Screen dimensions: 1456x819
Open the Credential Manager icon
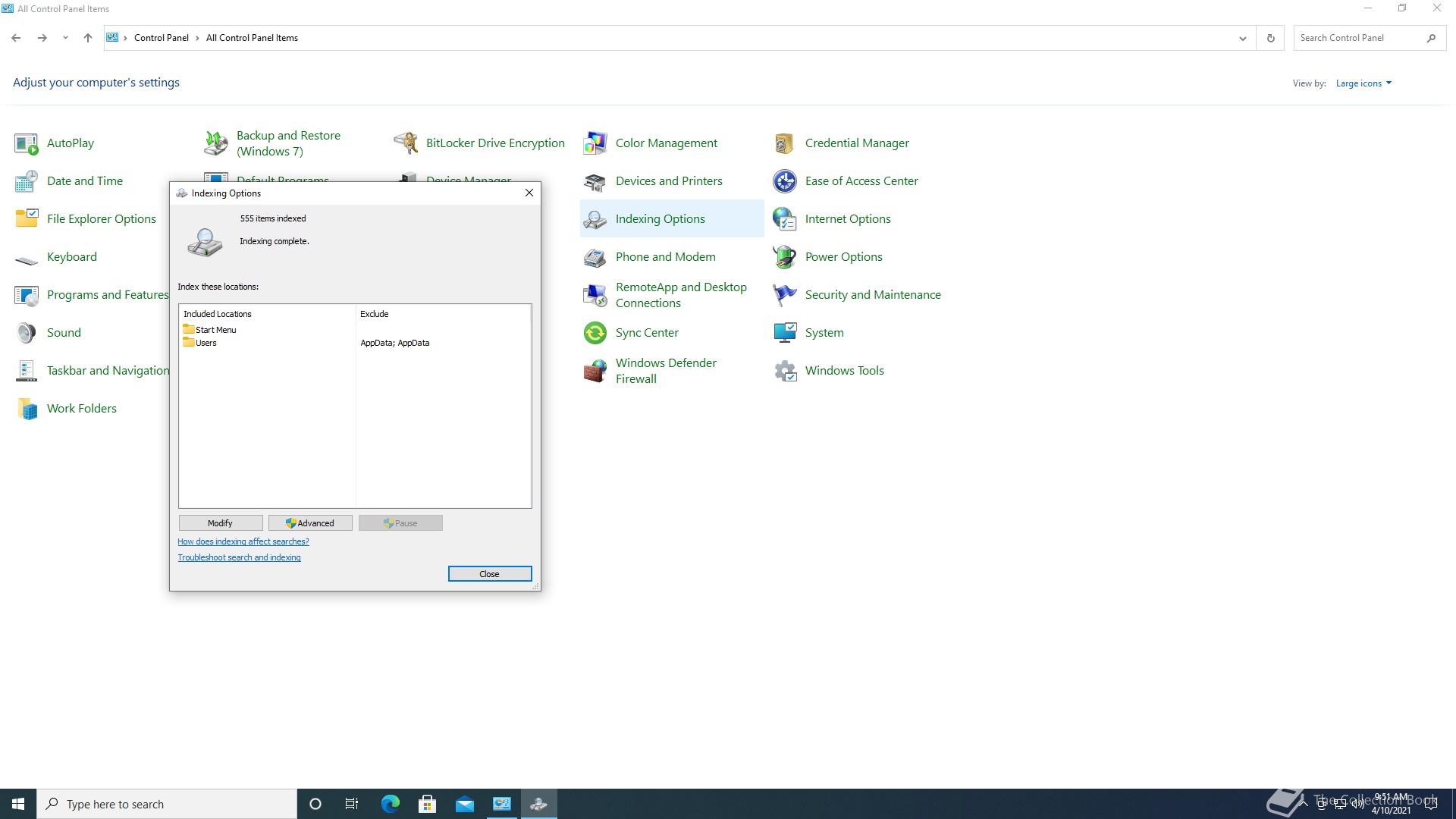coord(784,143)
